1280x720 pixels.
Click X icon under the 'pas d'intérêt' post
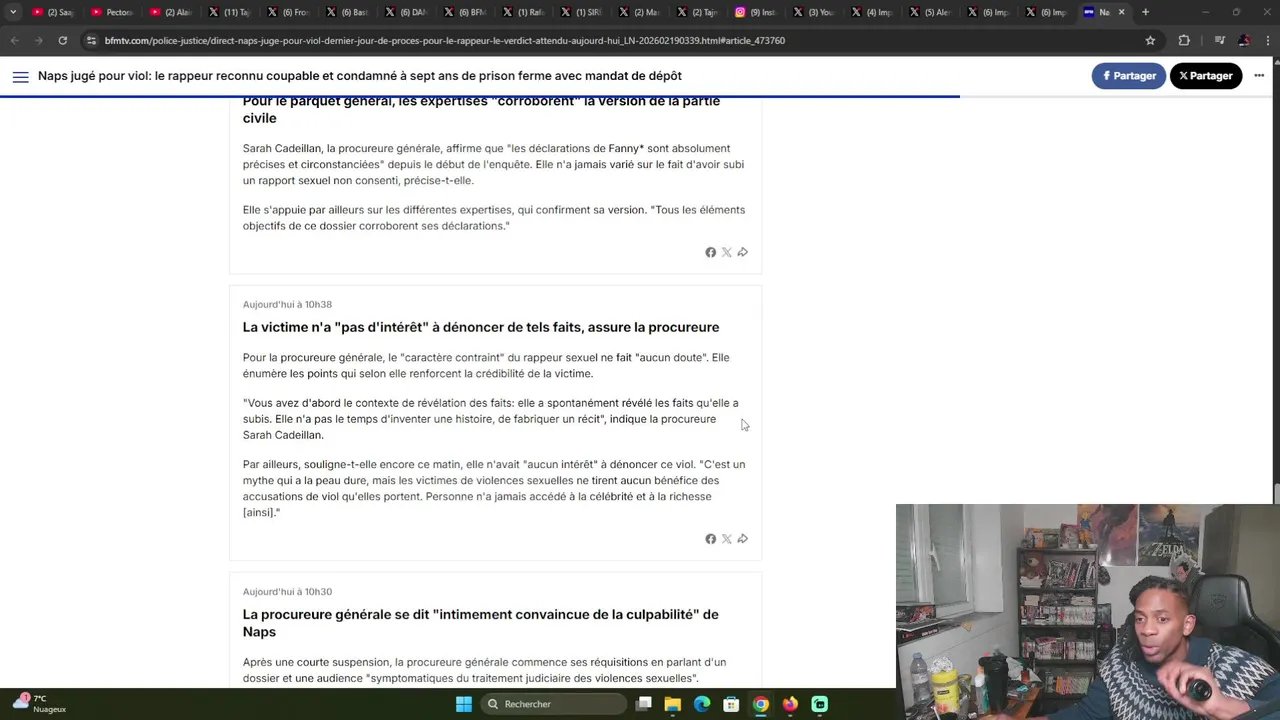[727, 539]
